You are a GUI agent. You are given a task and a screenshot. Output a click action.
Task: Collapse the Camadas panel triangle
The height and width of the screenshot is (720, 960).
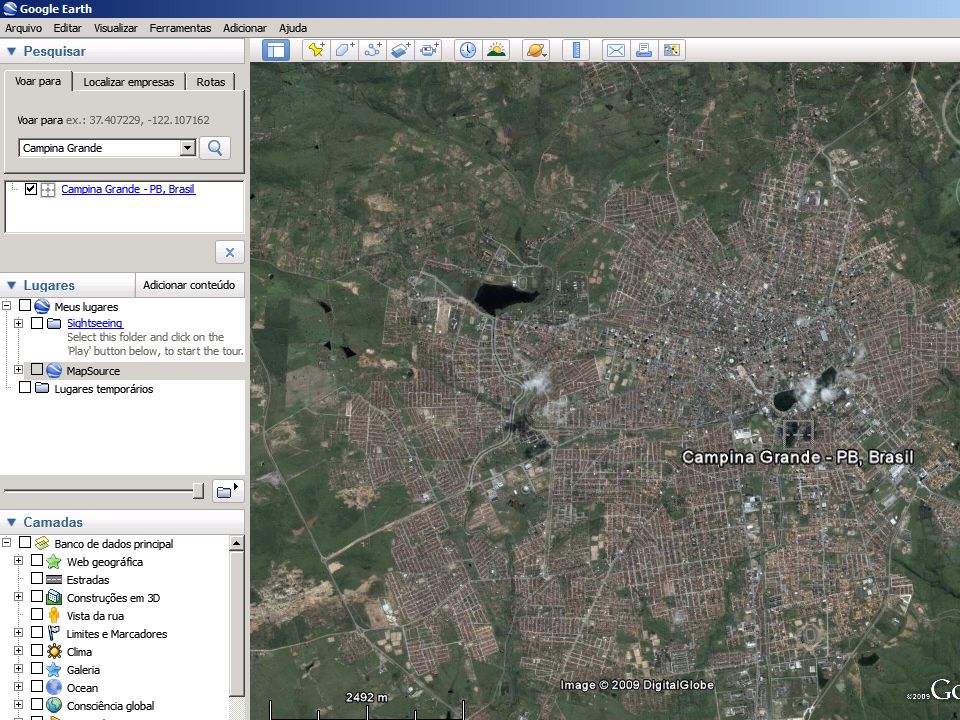pyautogui.click(x=11, y=522)
